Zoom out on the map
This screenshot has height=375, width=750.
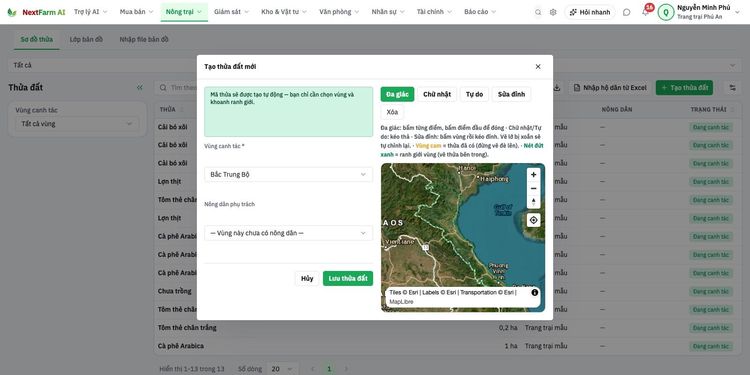pos(534,188)
